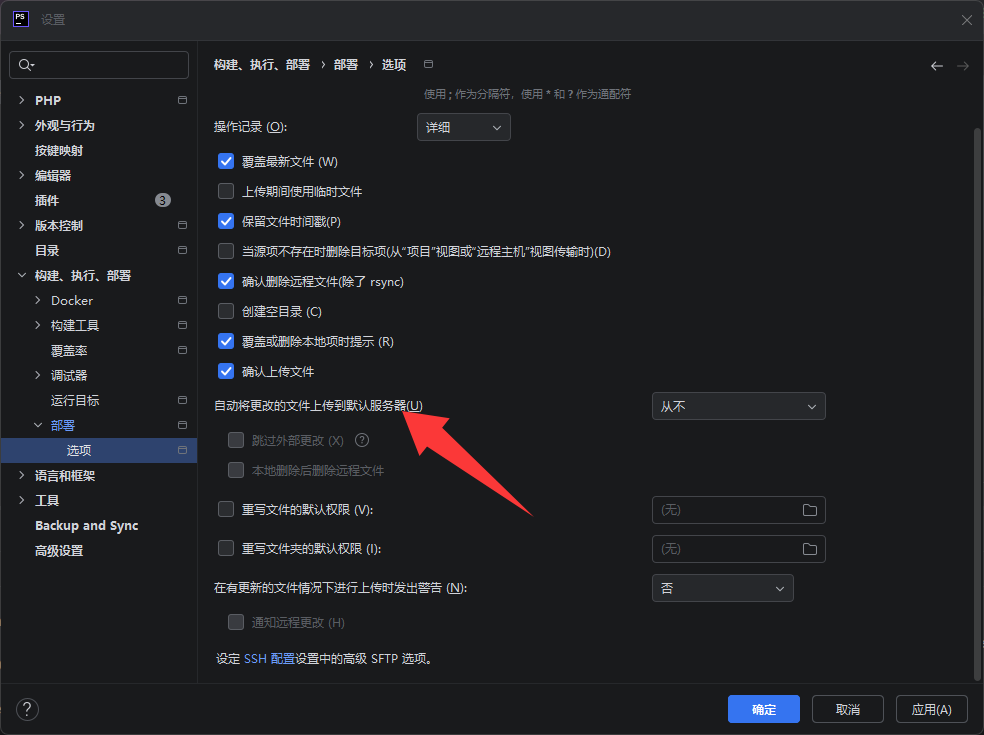Click the back navigation arrow icon
The image size is (984, 735).
pyautogui.click(x=936, y=66)
